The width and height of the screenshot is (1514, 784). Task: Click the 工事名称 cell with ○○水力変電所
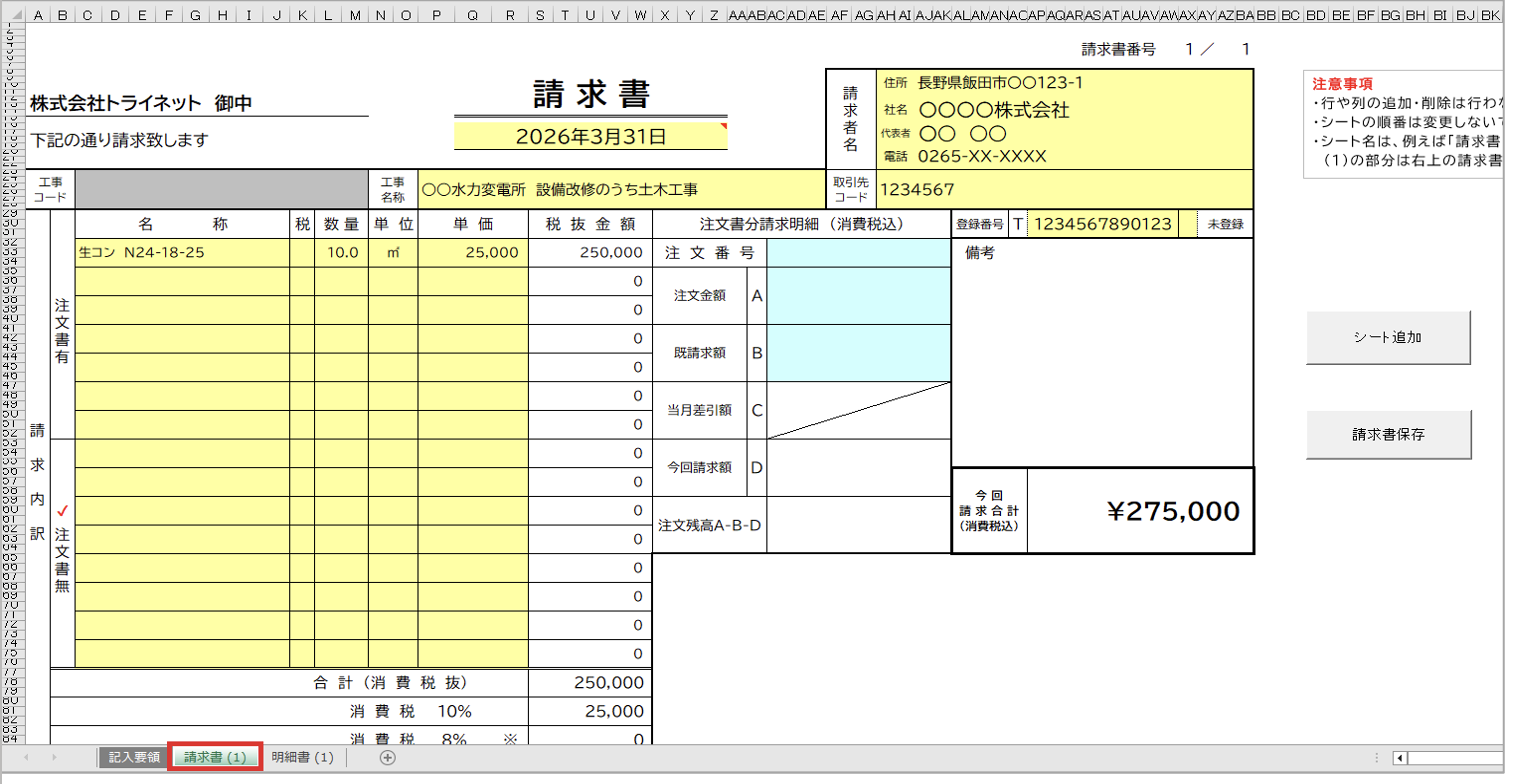tap(620, 189)
